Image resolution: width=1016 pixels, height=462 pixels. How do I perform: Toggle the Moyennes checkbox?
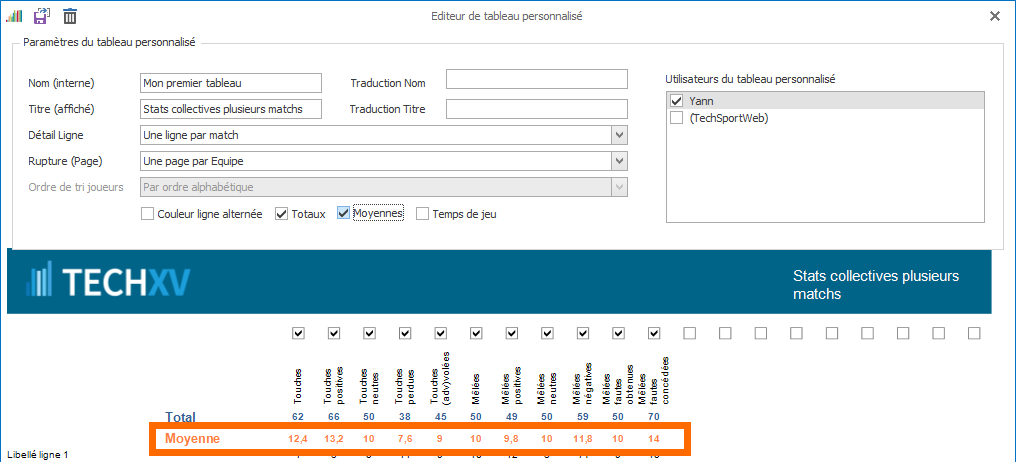point(344,213)
